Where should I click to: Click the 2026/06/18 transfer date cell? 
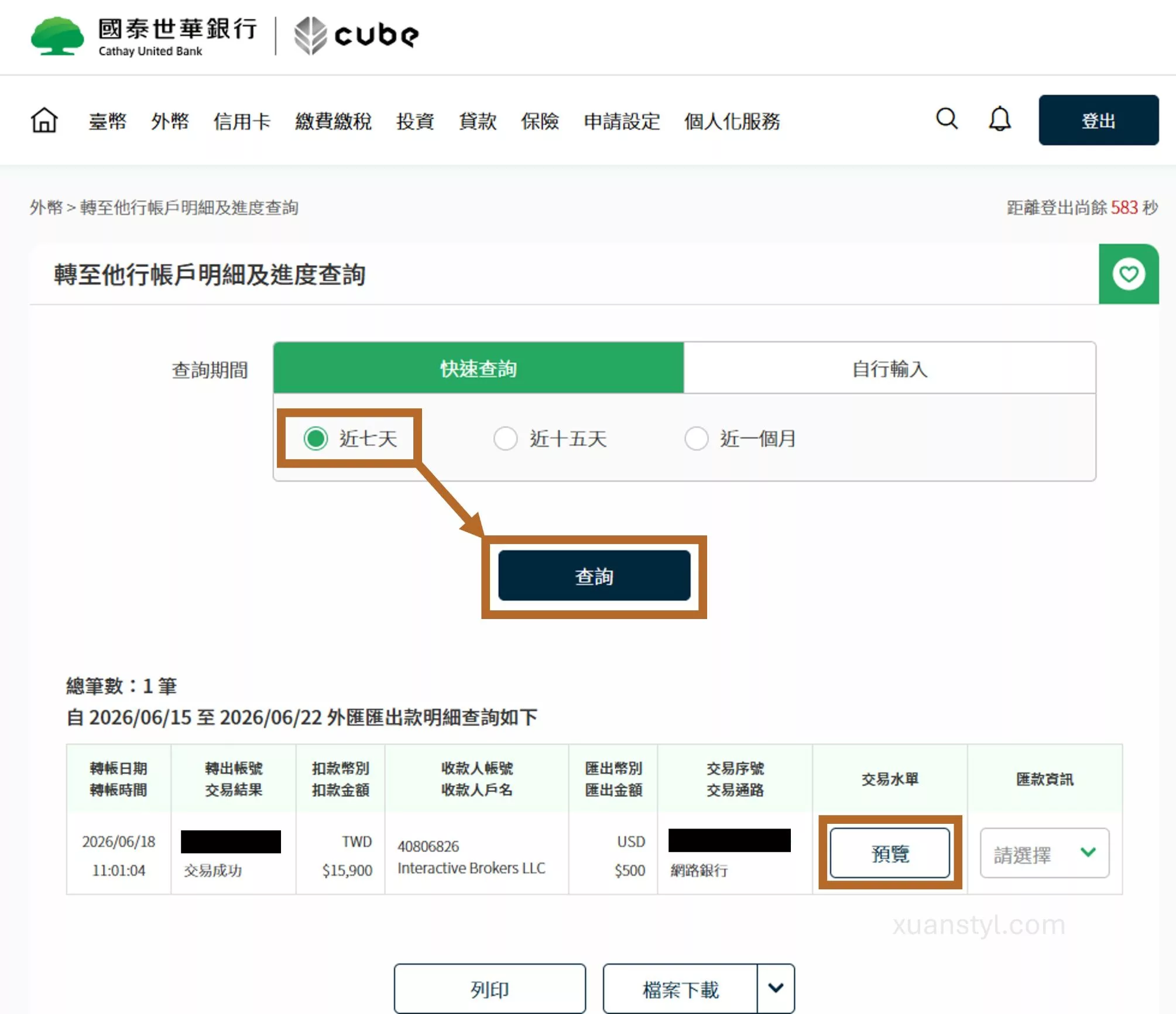[119, 841]
